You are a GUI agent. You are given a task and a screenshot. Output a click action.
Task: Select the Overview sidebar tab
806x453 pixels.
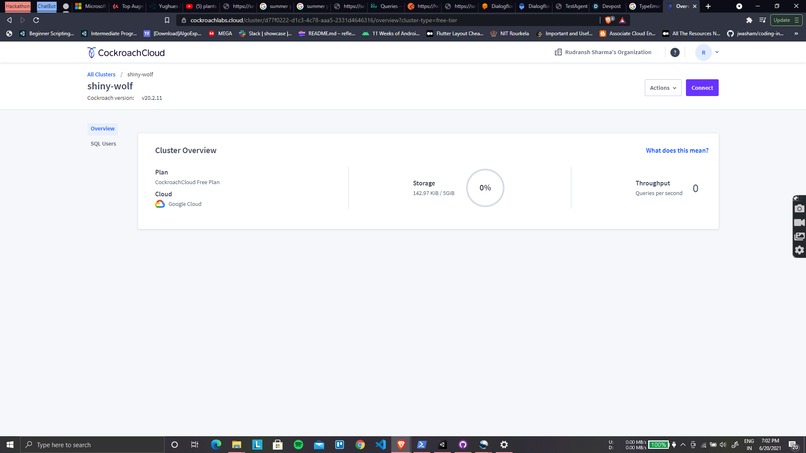tap(102, 129)
